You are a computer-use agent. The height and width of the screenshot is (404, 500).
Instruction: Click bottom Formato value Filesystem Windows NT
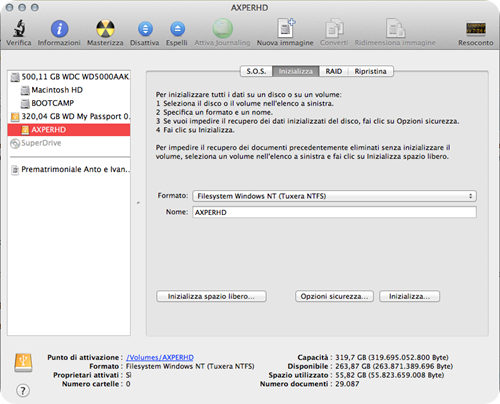click(190, 366)
